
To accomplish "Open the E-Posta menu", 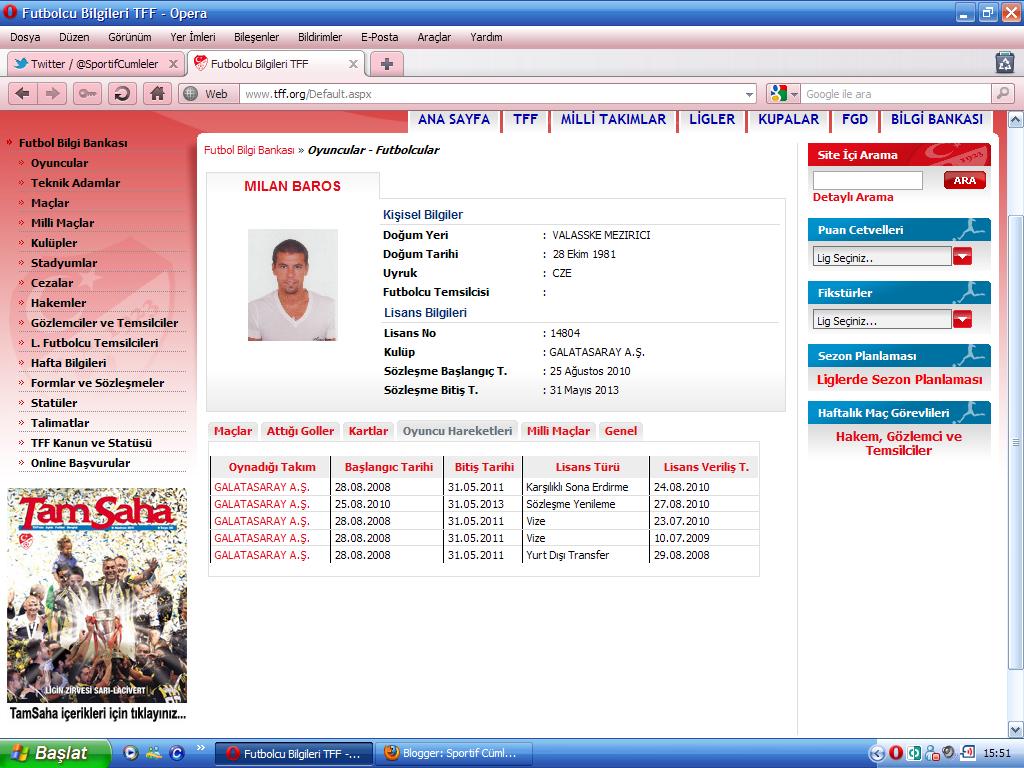I will [x=379, y=37].
